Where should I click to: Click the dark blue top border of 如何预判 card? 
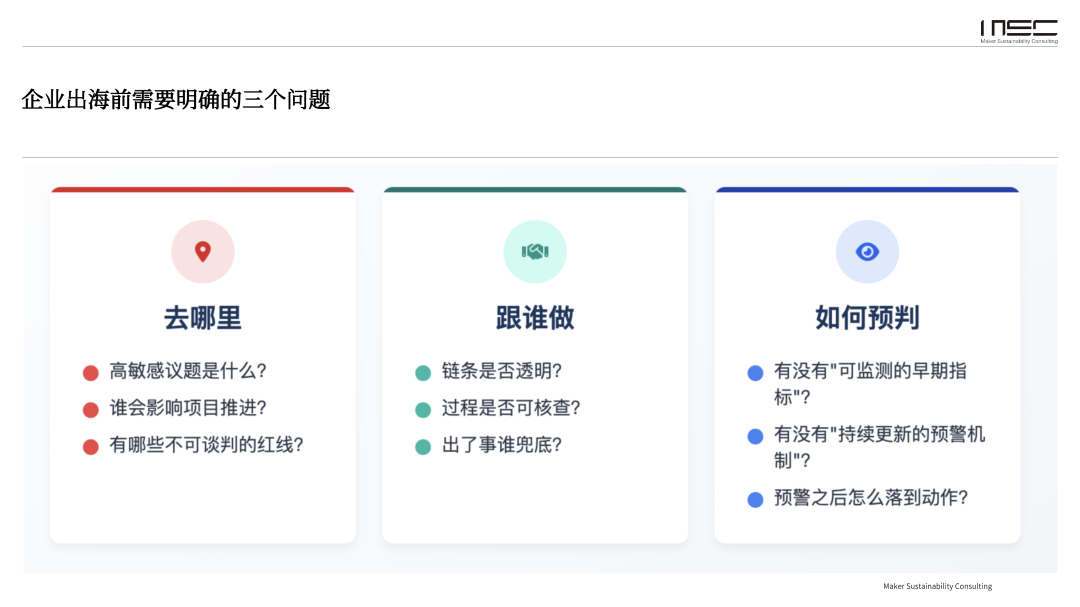tap(867, 189)
